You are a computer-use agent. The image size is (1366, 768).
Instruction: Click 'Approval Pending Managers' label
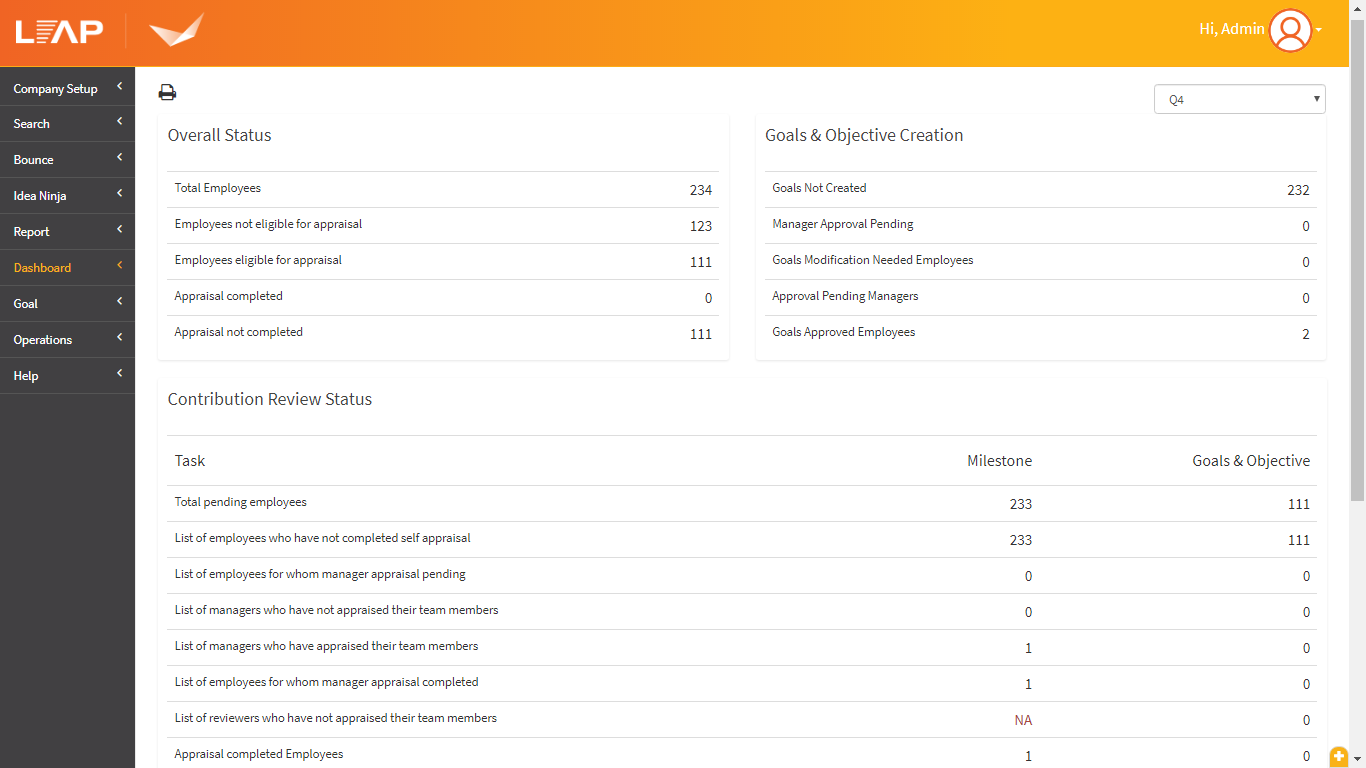845,296
